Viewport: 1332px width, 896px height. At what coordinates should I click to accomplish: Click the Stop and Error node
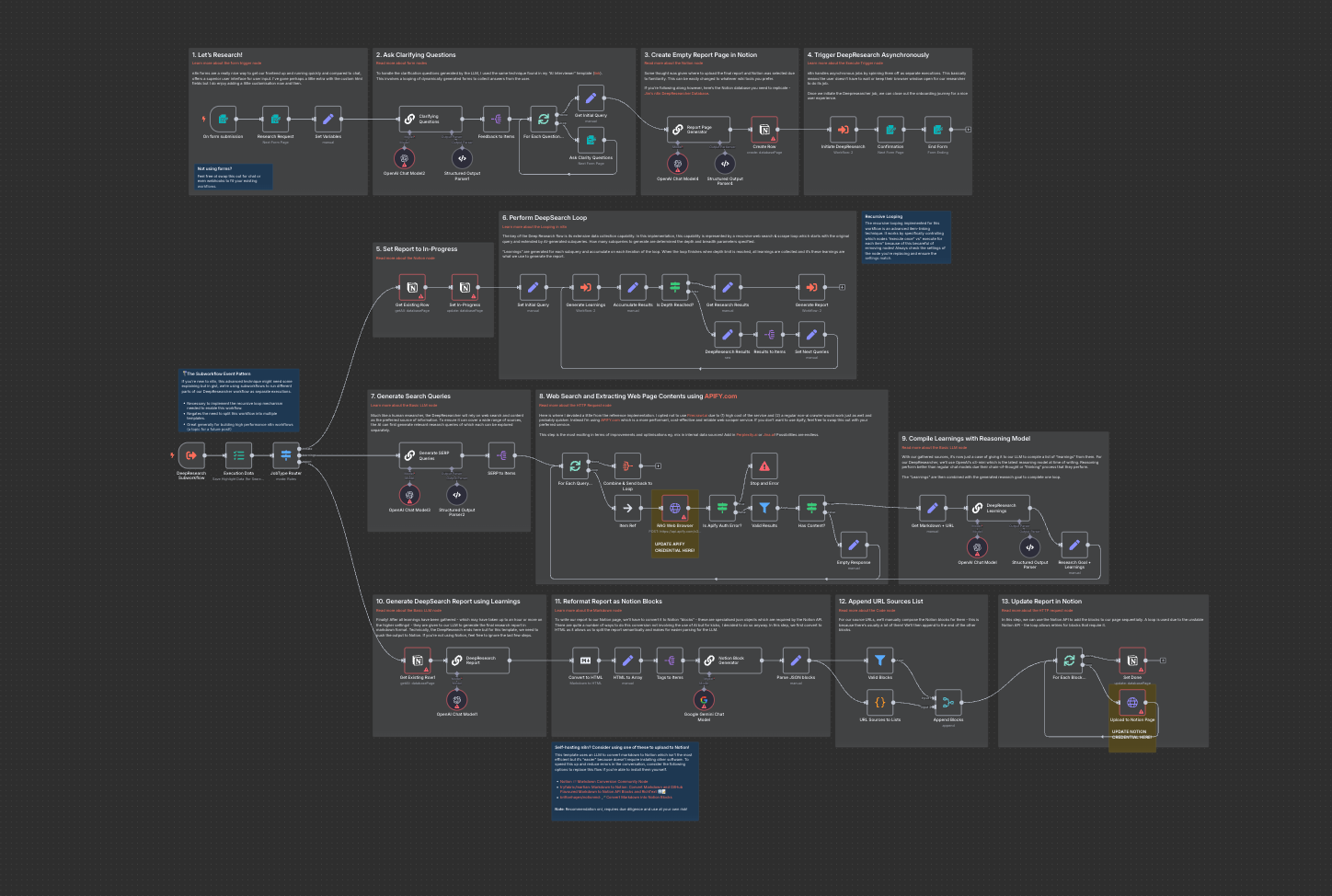coord(764,465)
